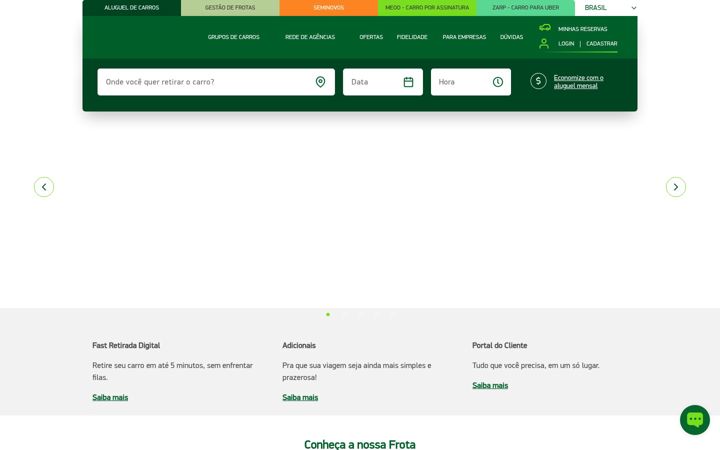Click the Fast Retirada Digital heading
The height and width of the screenshot is (450, 720).
pyautogui.click(x=126, y=345)
